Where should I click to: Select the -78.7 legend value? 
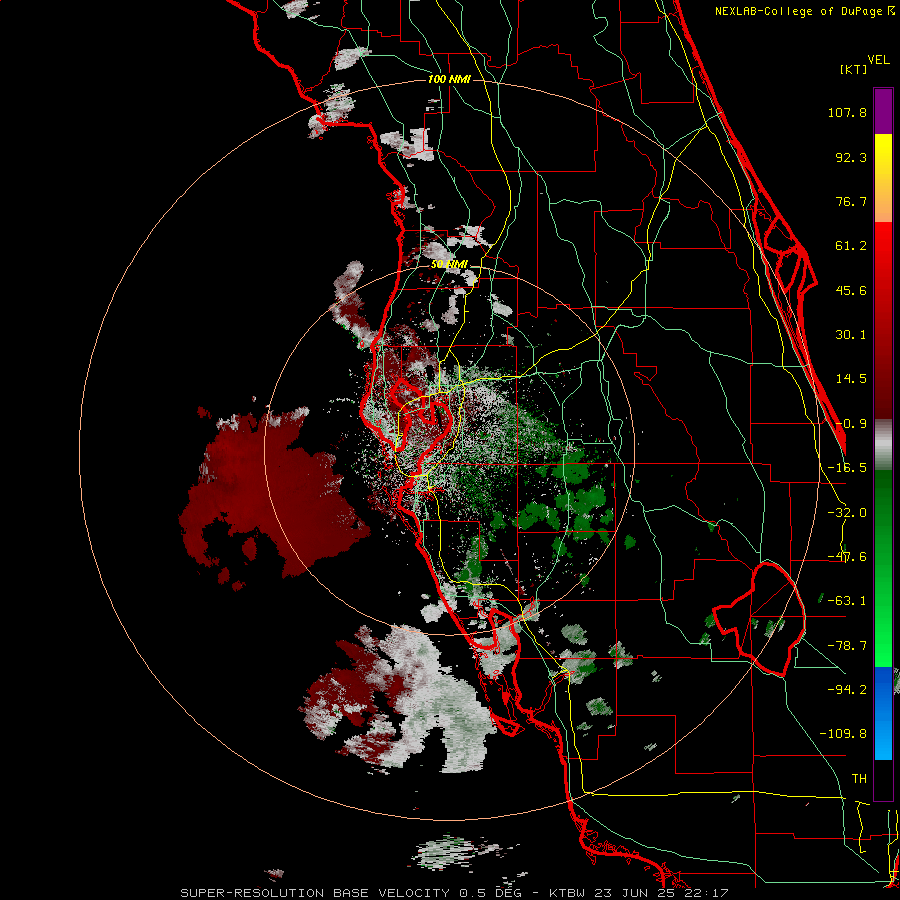(x=847, y=646)
